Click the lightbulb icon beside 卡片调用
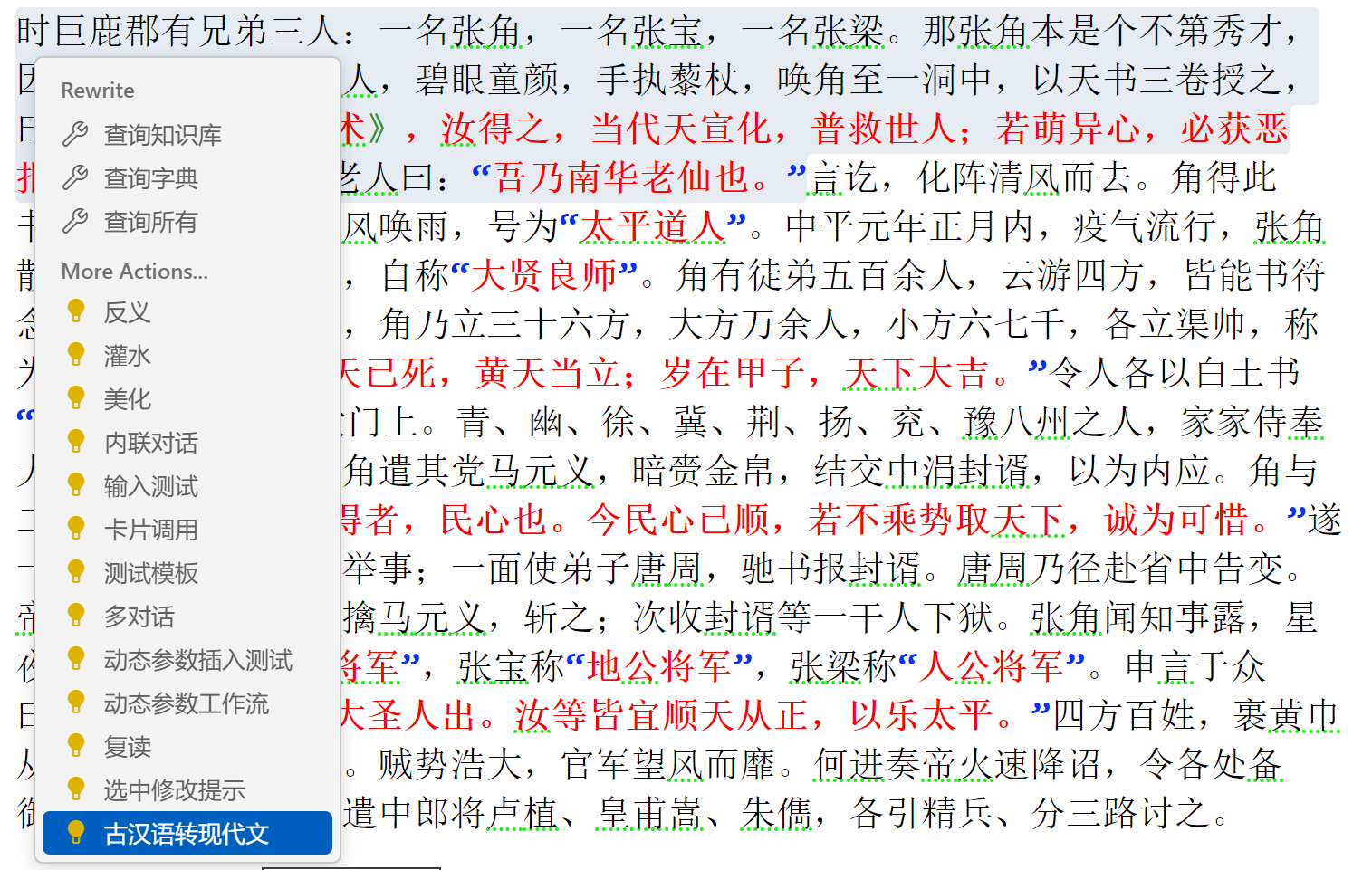1372x870 pixels. pyautogui.click(x=76, y=529)
